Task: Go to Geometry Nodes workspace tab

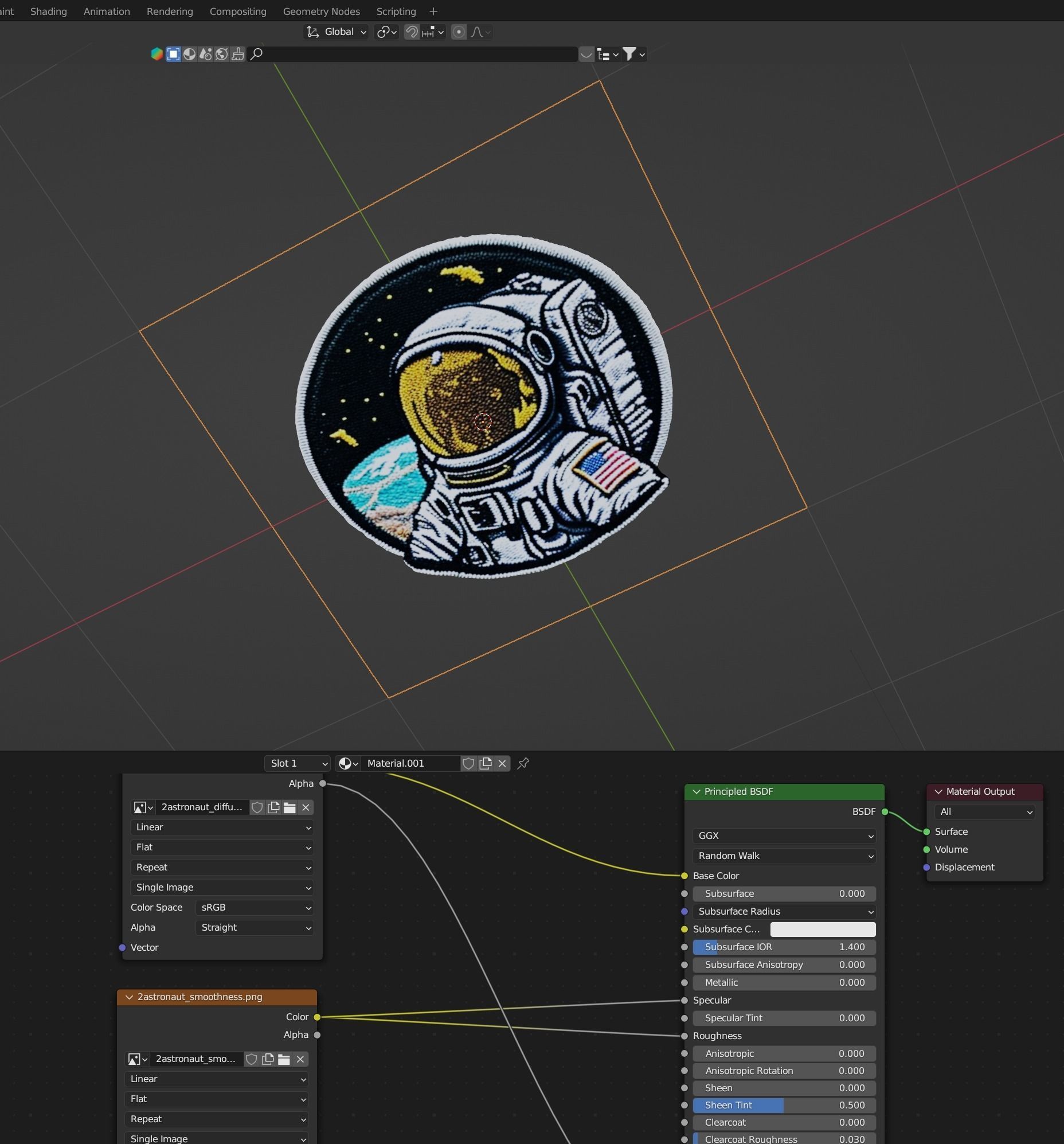Action: [321, 11]
